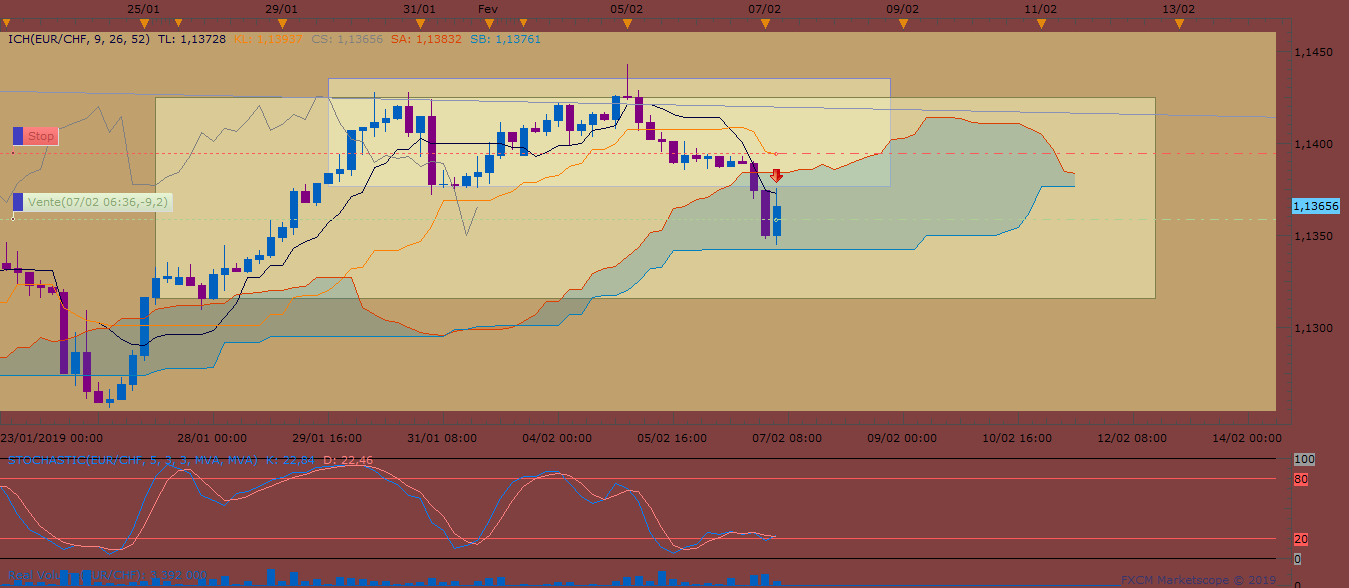The height and width of the screenshot is (588, 1349).
Task: Click the 07/02 08:00 time axis label
Action: [x=786, y=438]
